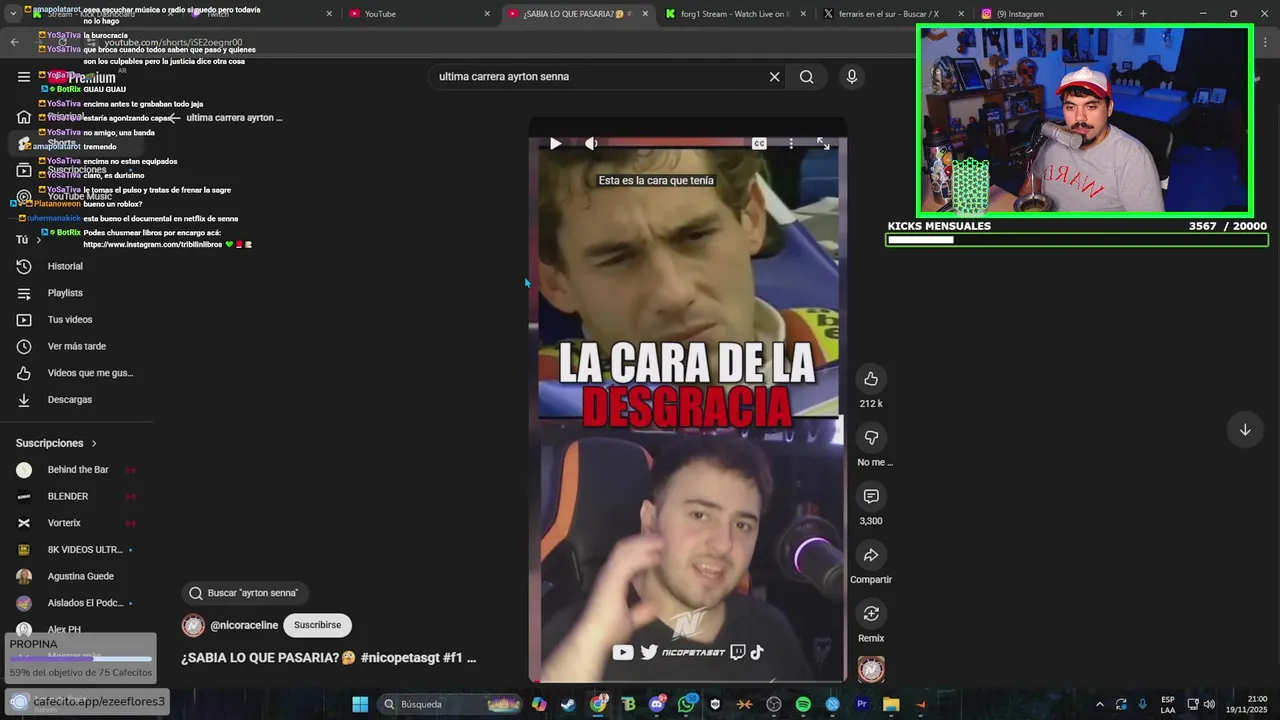Open the tab search dropdown chevron
The height and width of the screenshot is (720, 1280).
tap(12, 14)
